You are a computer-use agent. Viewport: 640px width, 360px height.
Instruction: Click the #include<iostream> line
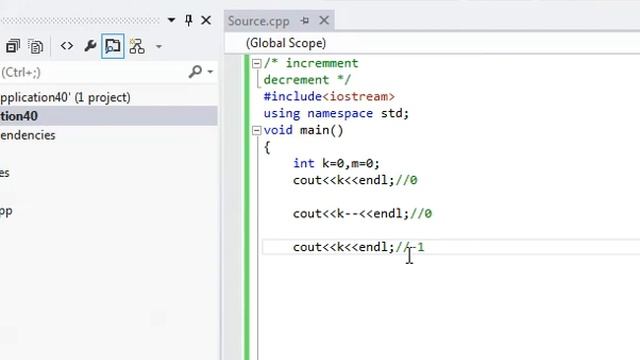tap(329, 97)
